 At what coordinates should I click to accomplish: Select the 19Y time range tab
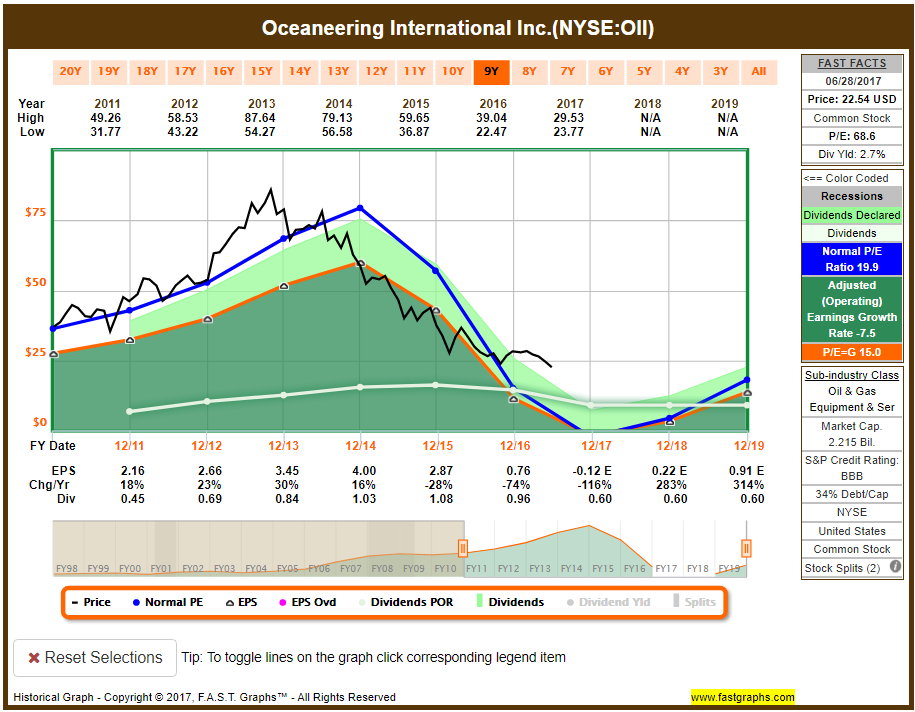click(x=109, y=72)
